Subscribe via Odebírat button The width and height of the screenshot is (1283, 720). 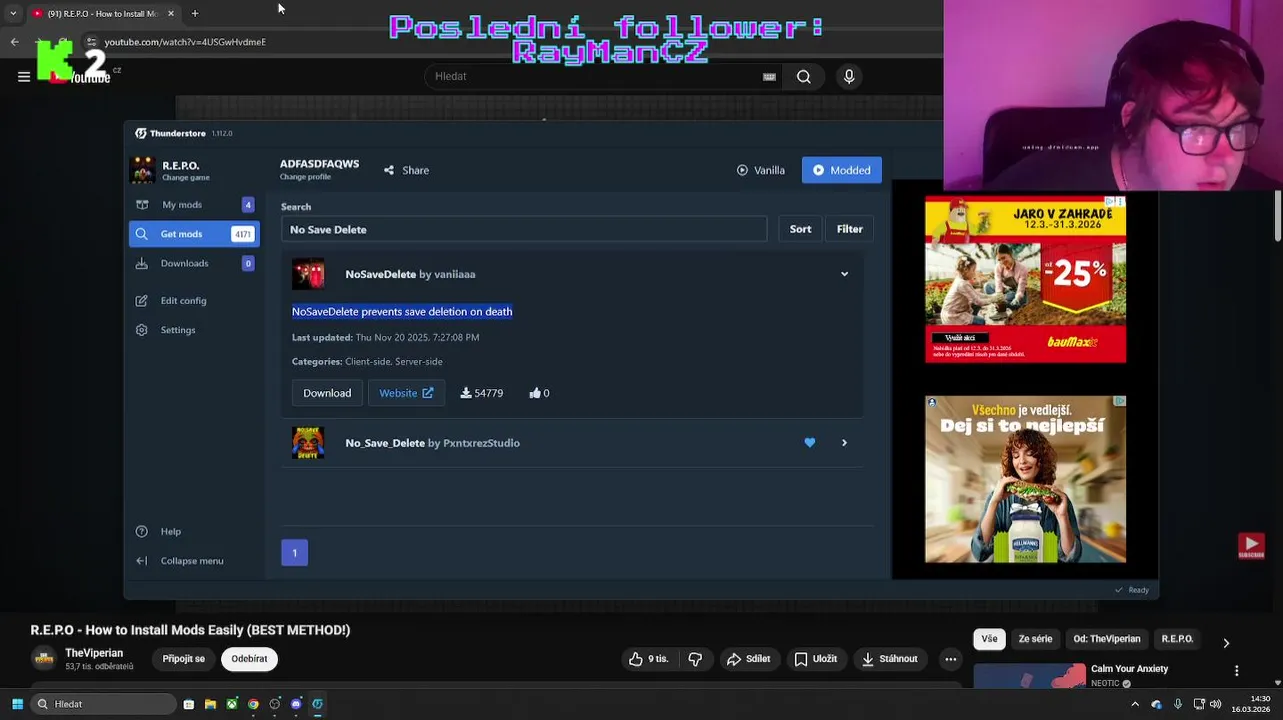click(249, 659)
